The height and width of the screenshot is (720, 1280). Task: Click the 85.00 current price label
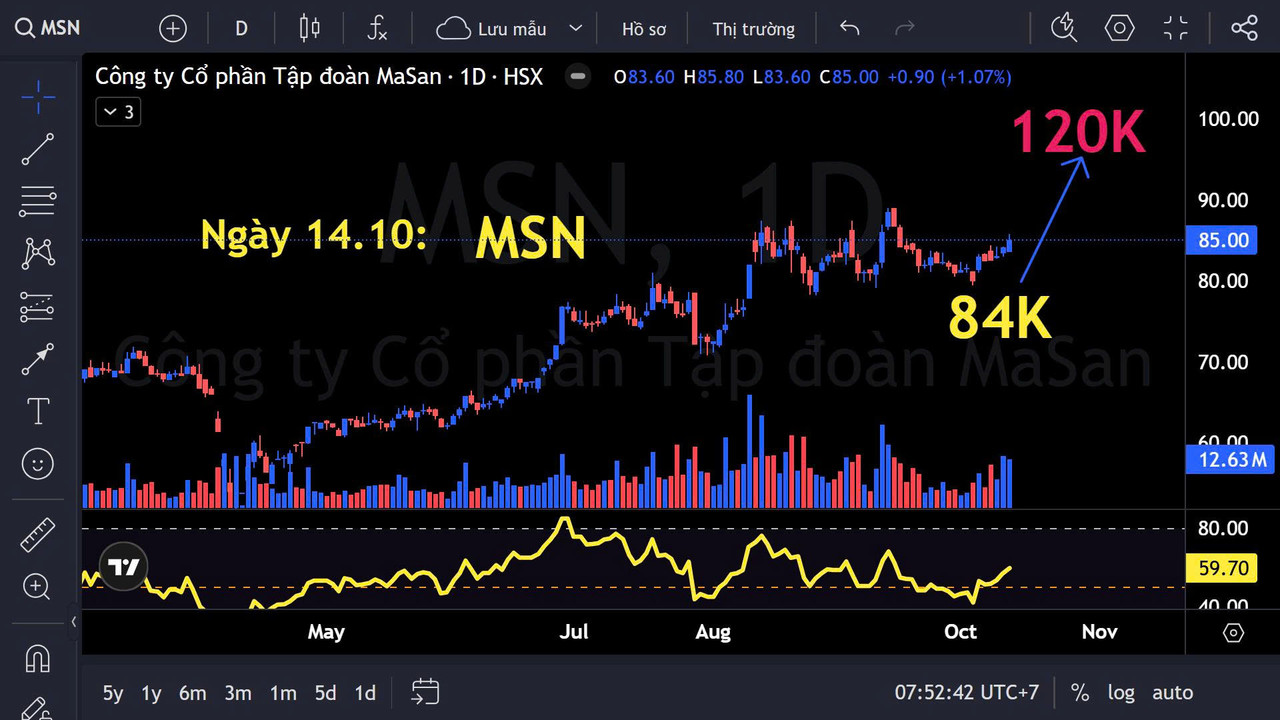[1221, 241]
